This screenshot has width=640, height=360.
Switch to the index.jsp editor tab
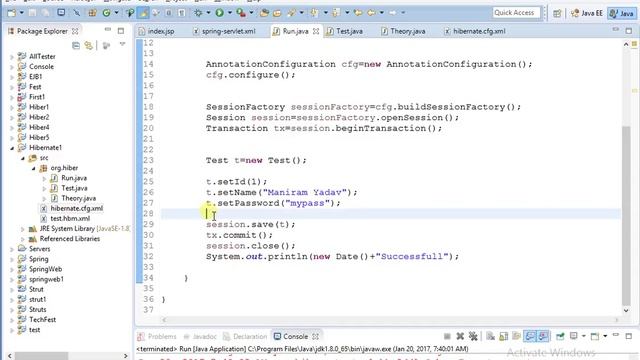[157, 31]
